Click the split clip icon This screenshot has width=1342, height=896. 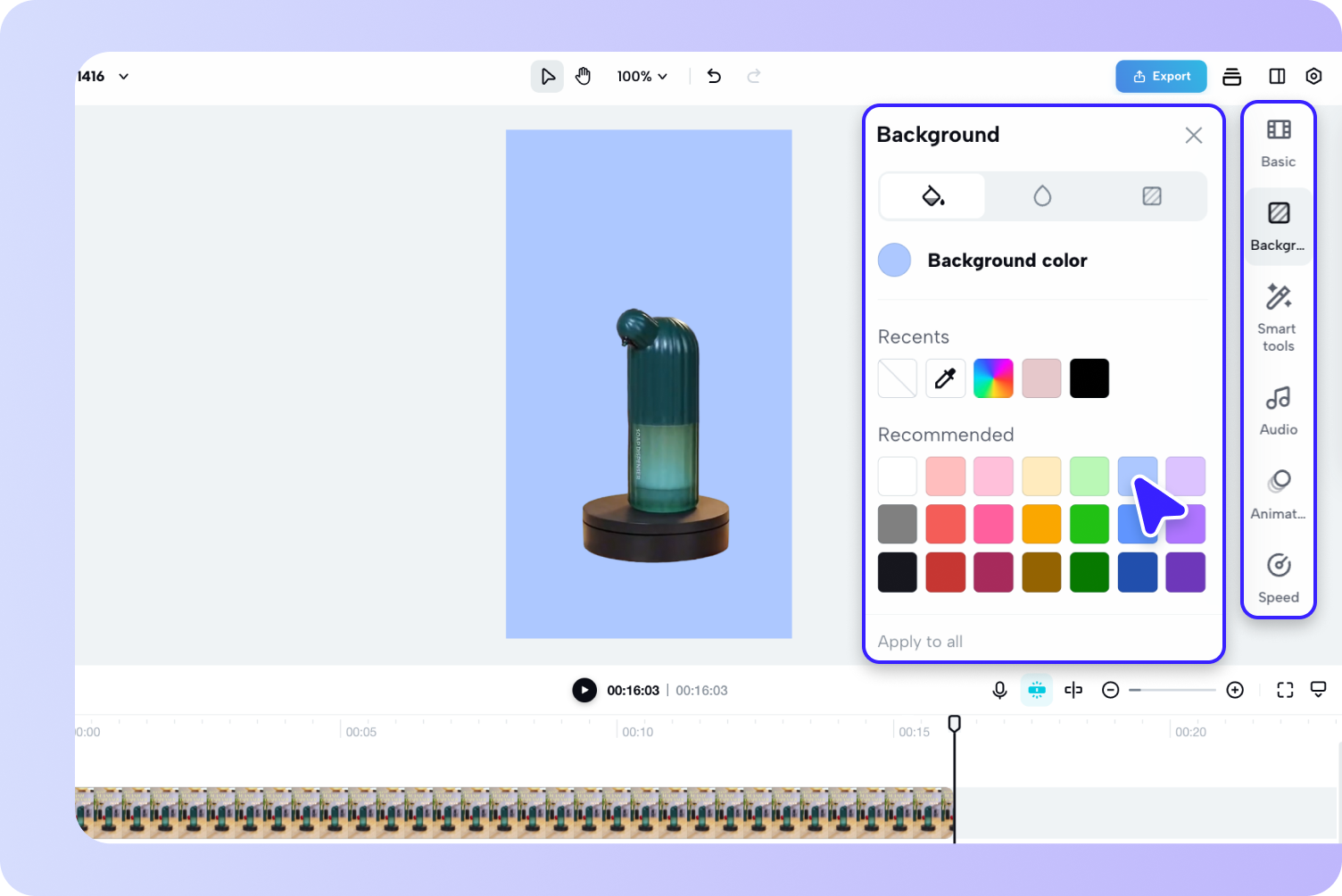tap(1073, 690)
